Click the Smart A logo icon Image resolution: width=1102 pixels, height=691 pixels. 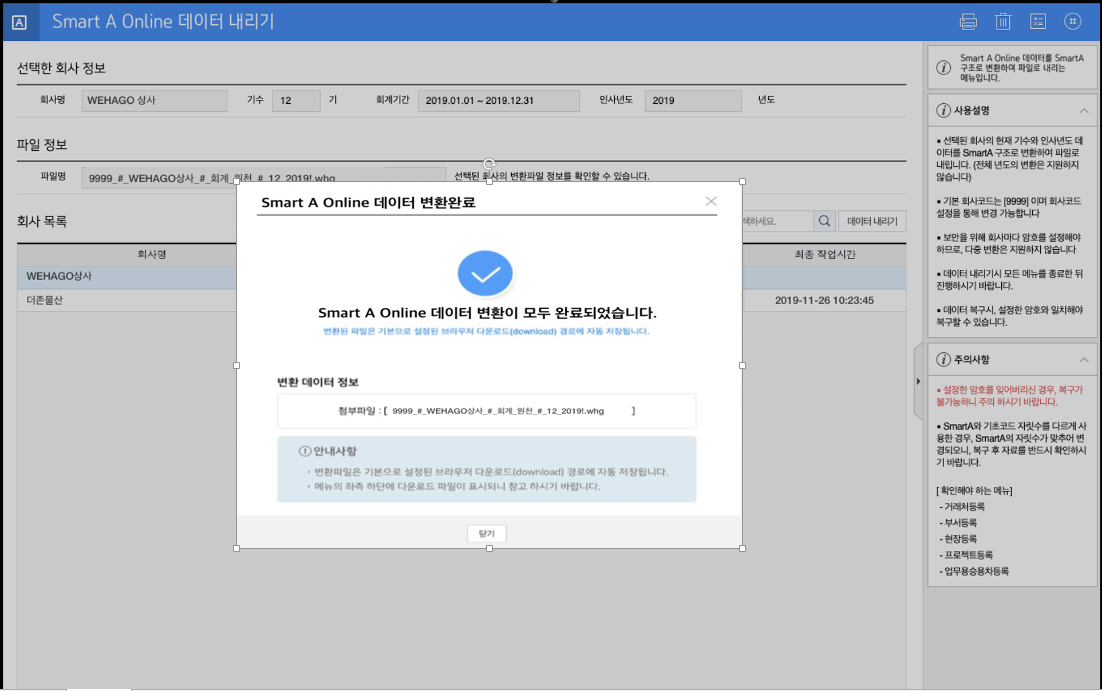coord(19,22)
